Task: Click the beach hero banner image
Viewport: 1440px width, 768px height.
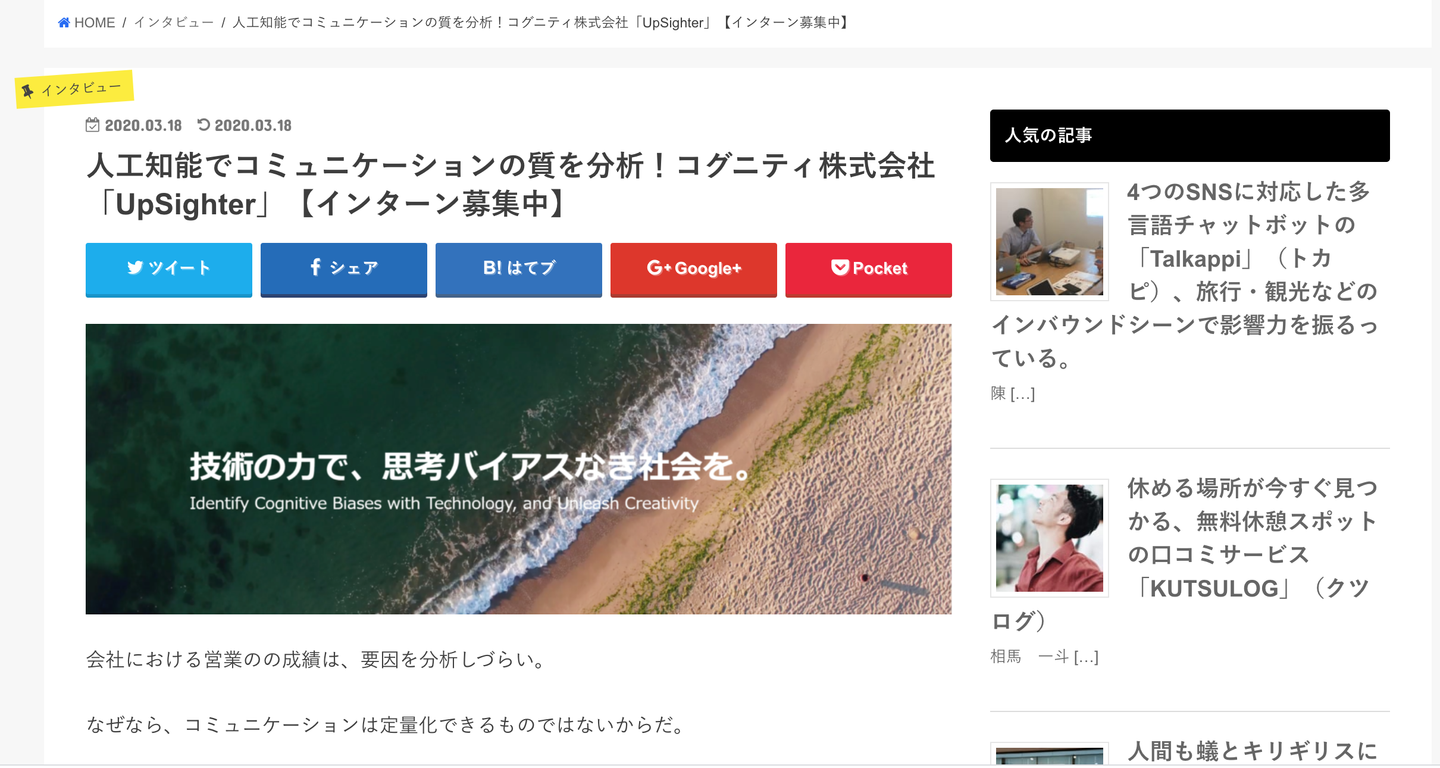Action: pos(518,468)
